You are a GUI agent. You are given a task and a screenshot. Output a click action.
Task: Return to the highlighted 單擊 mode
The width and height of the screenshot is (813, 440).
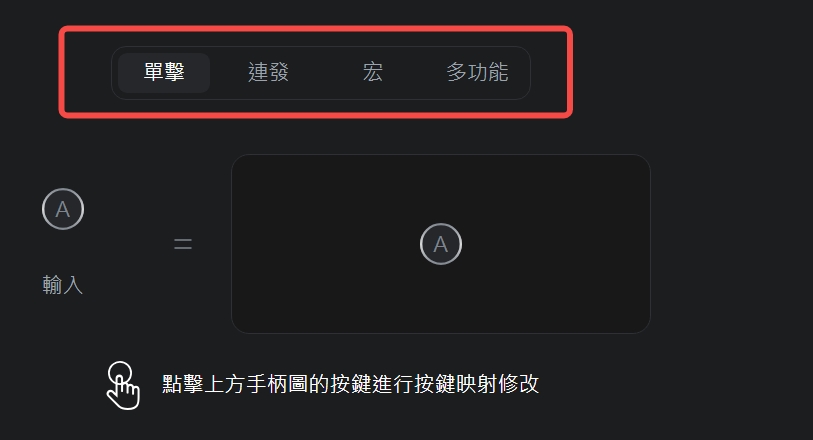164,73
